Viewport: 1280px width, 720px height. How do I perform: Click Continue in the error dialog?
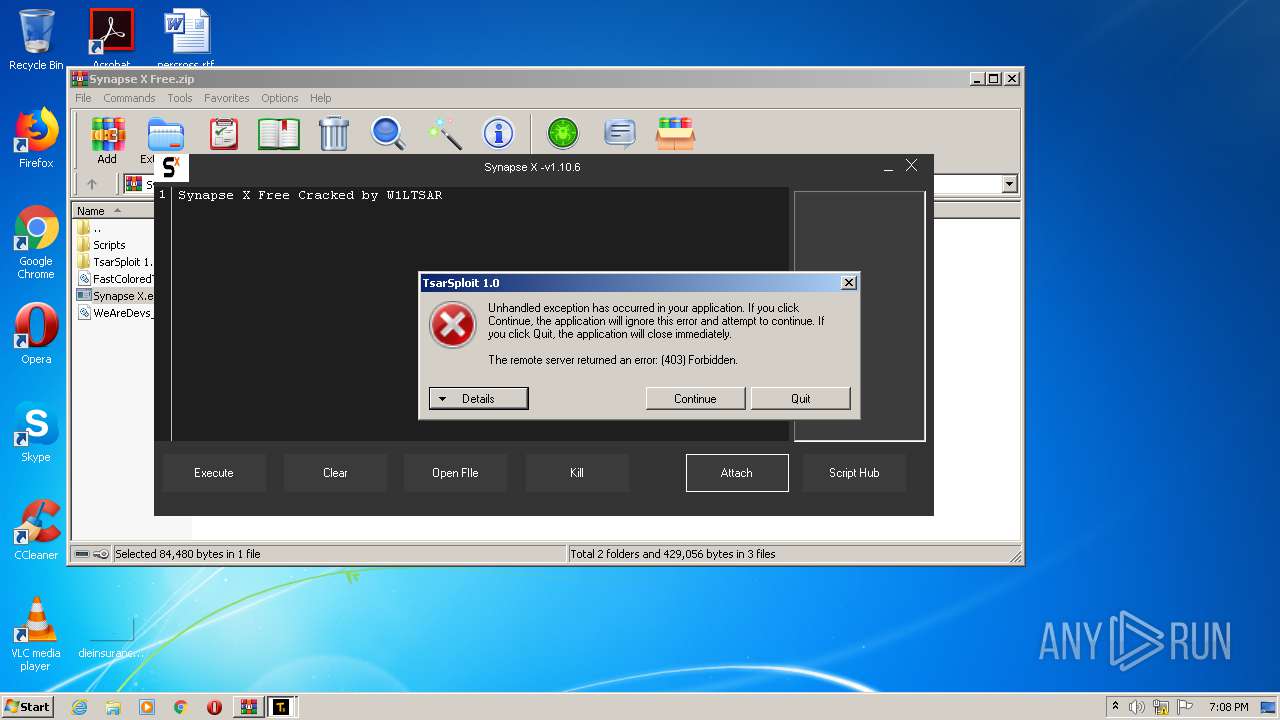(x=695, y=399)
